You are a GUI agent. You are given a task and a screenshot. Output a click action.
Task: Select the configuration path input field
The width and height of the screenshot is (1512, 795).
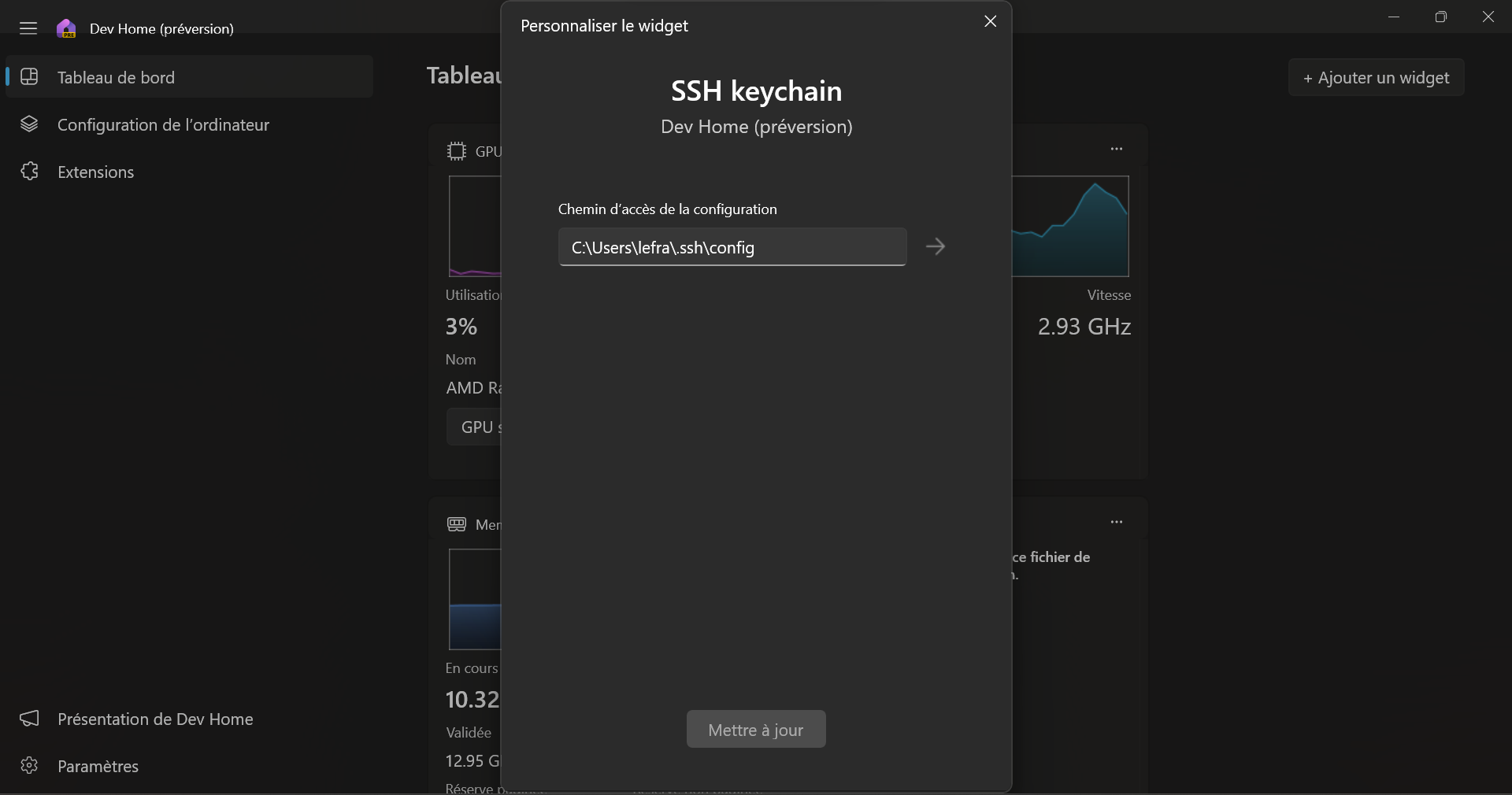pos(731,247)
